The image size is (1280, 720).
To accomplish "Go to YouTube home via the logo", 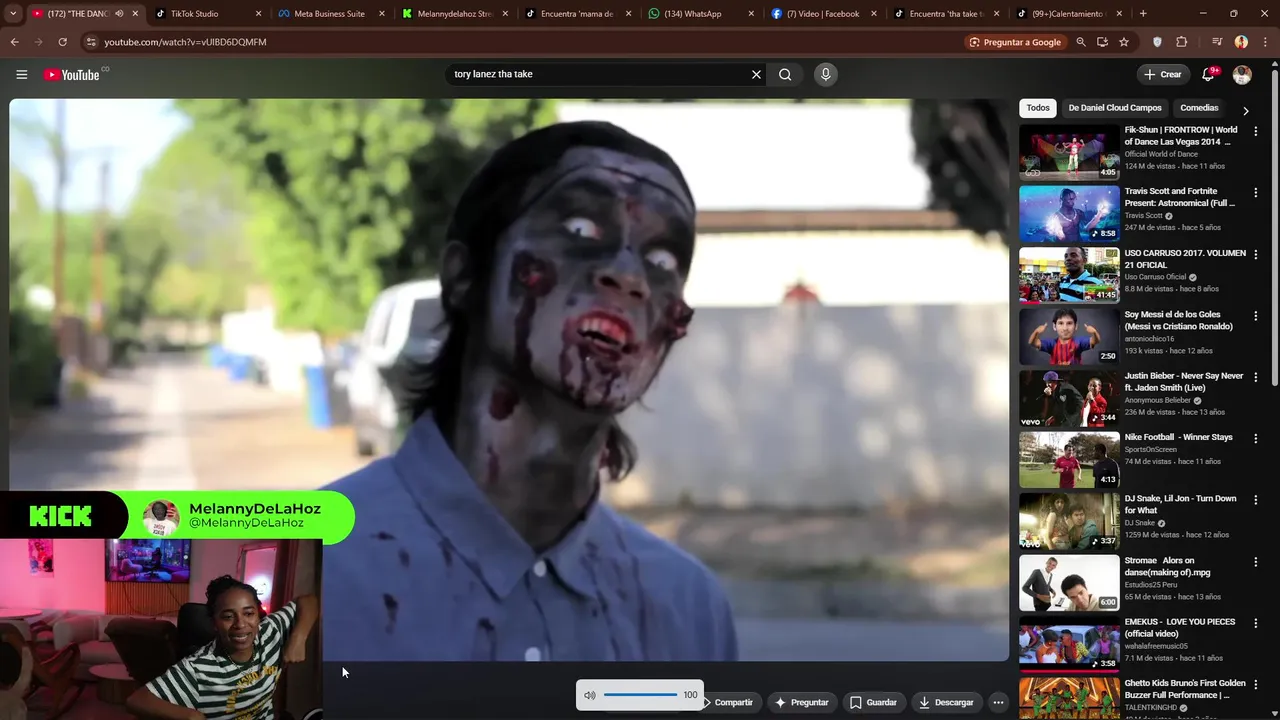I will click(72, 74).
